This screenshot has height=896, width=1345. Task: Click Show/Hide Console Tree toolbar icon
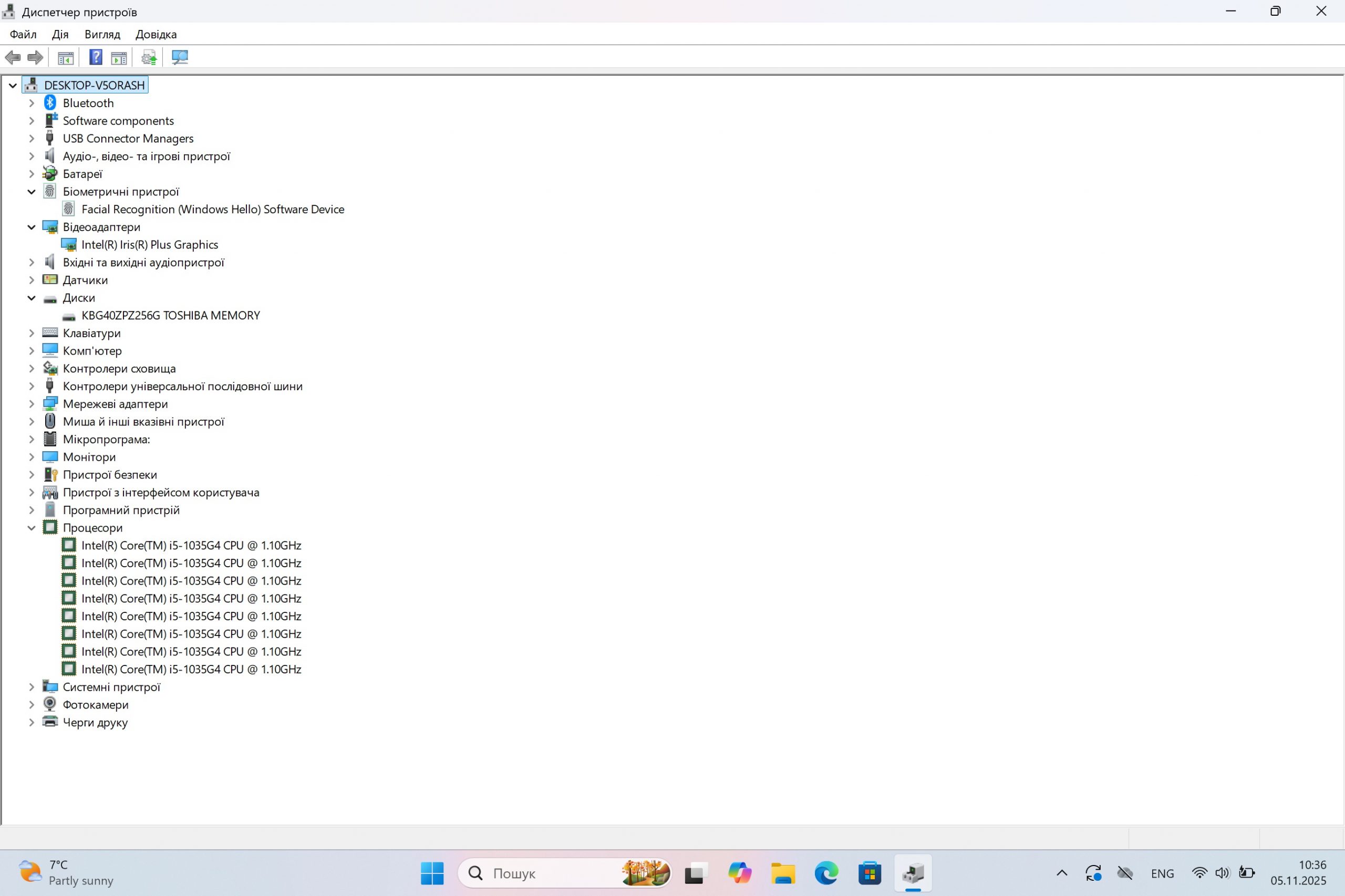click(x=66, y=57)
